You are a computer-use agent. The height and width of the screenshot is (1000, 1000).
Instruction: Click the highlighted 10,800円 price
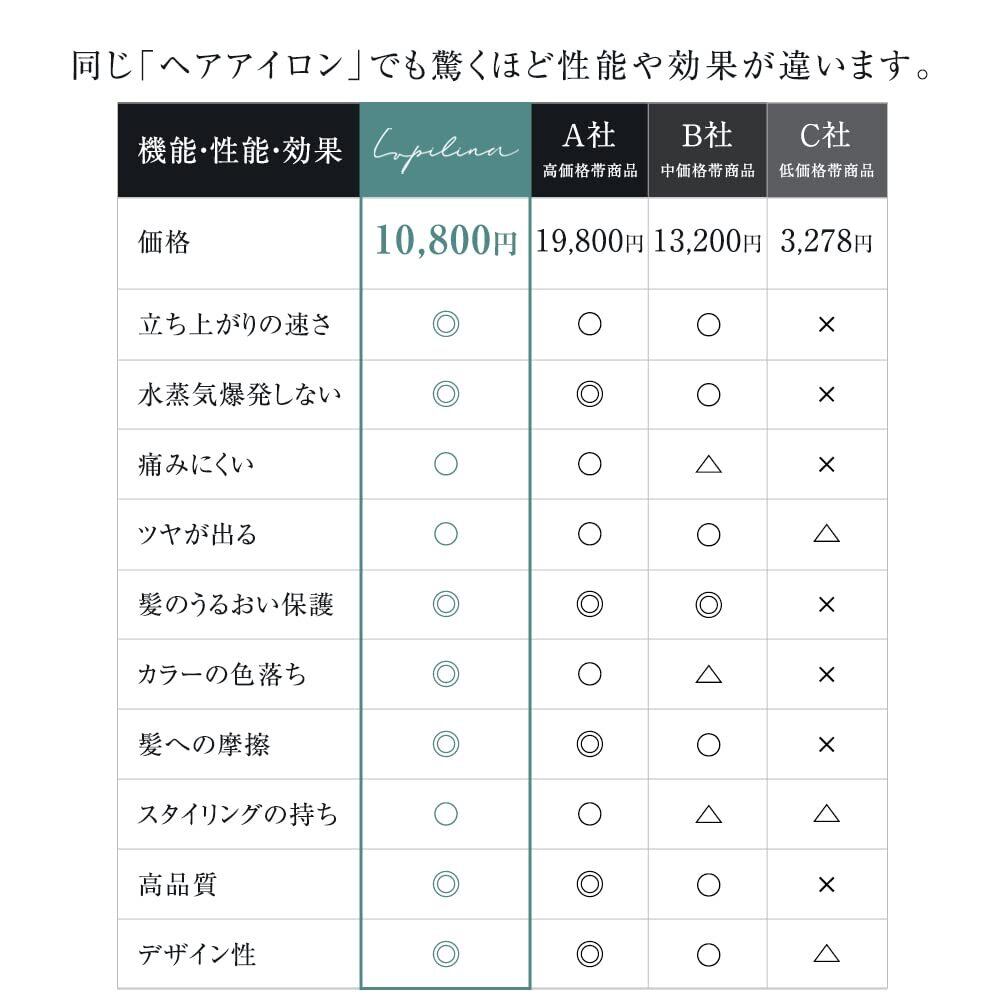[x=446, y=242]
